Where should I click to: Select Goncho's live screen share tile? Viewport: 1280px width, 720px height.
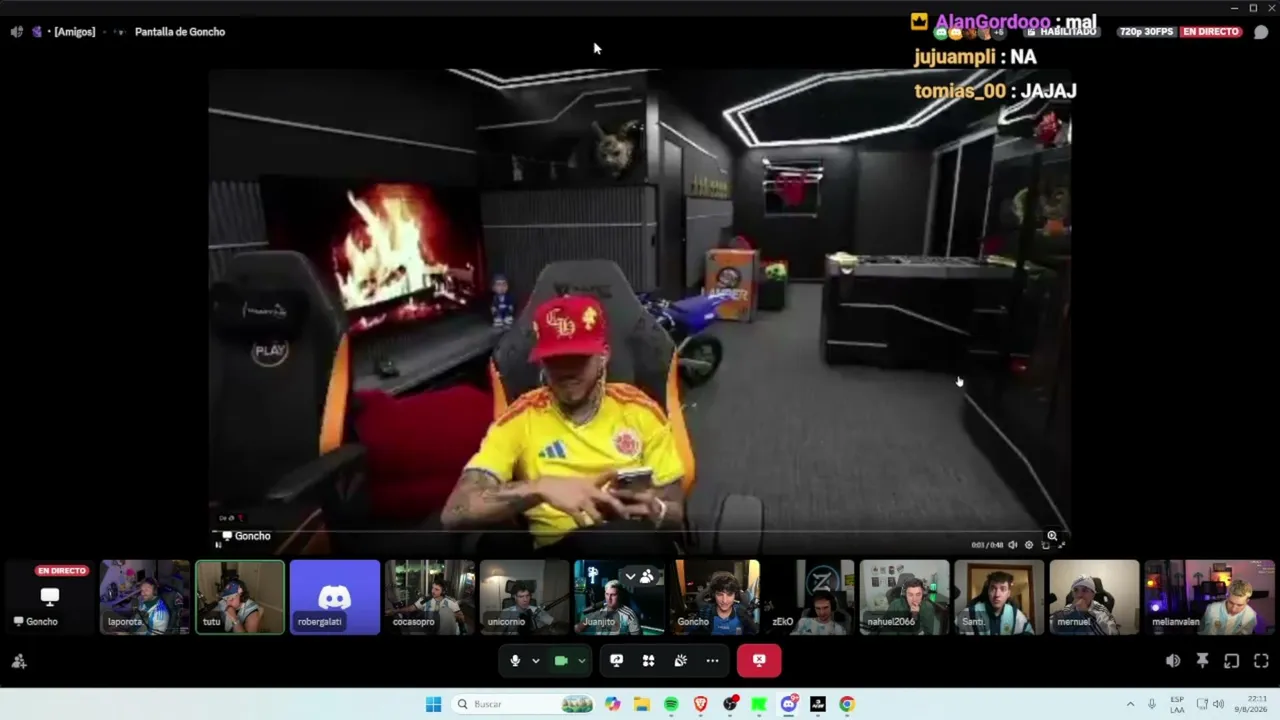point(50,597)
